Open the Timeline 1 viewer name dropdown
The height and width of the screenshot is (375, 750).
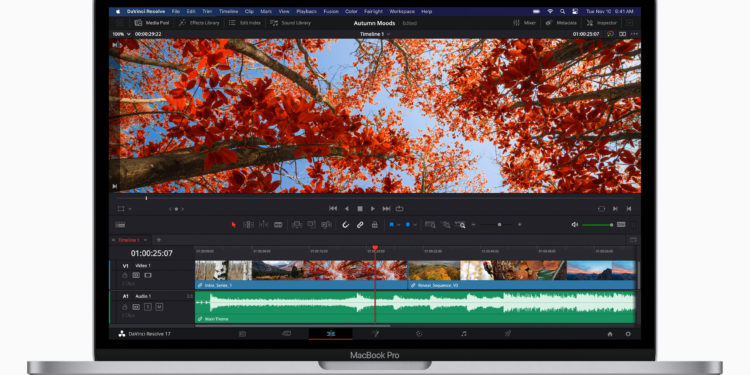[375, 34]
